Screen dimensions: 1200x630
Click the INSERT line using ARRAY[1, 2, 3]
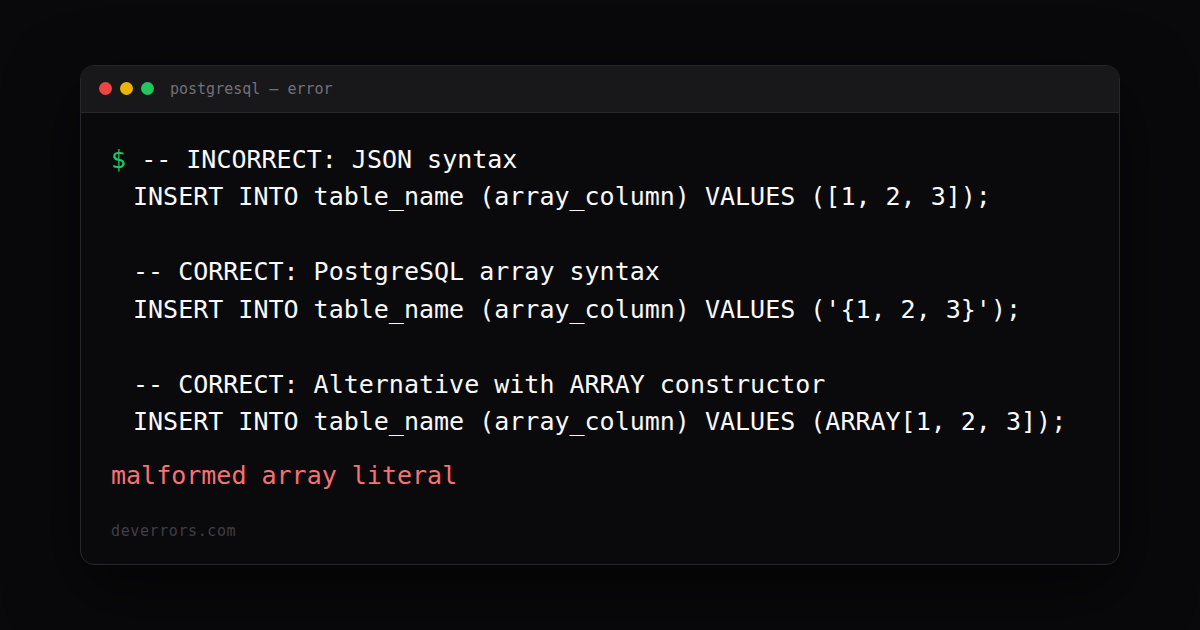[x=599, y=422]
